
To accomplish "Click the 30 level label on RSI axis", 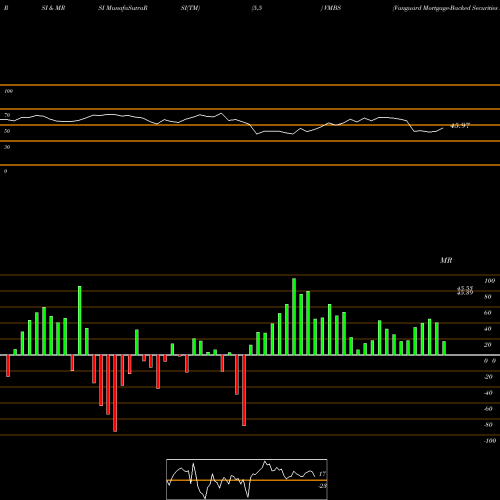I will click(7, 147).
